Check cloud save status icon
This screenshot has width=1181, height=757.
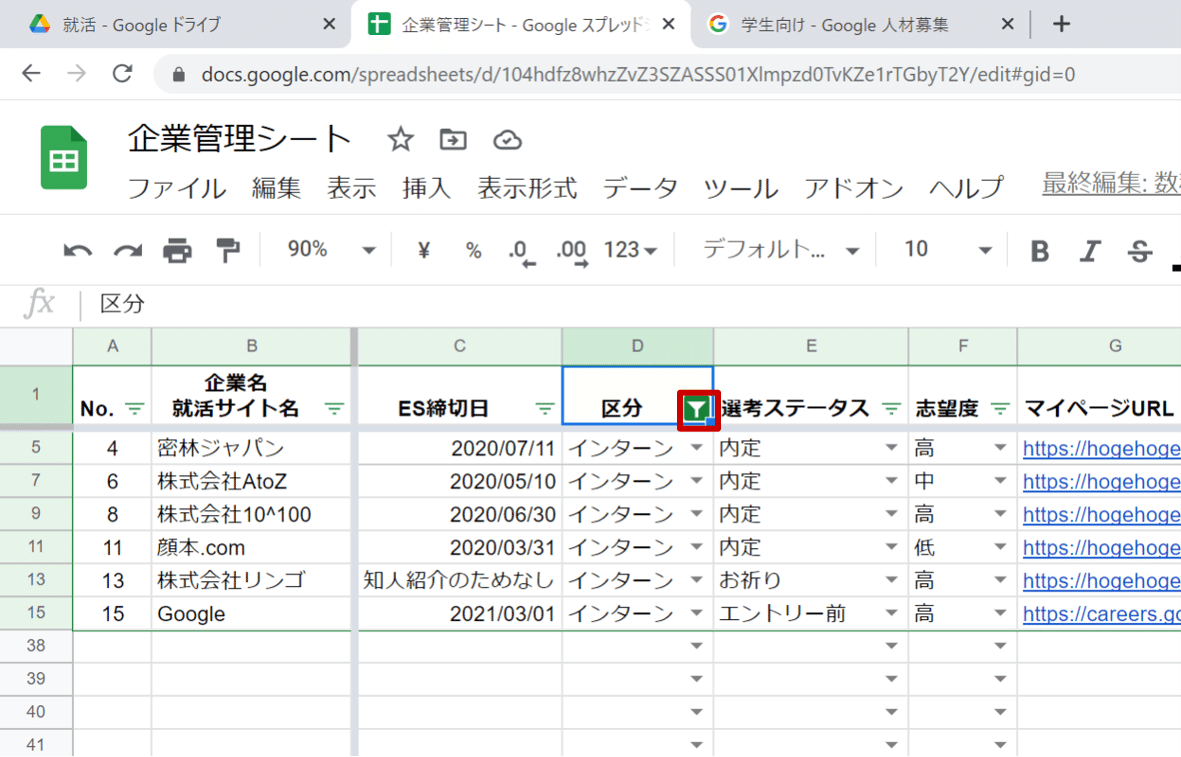click(507, 139)
